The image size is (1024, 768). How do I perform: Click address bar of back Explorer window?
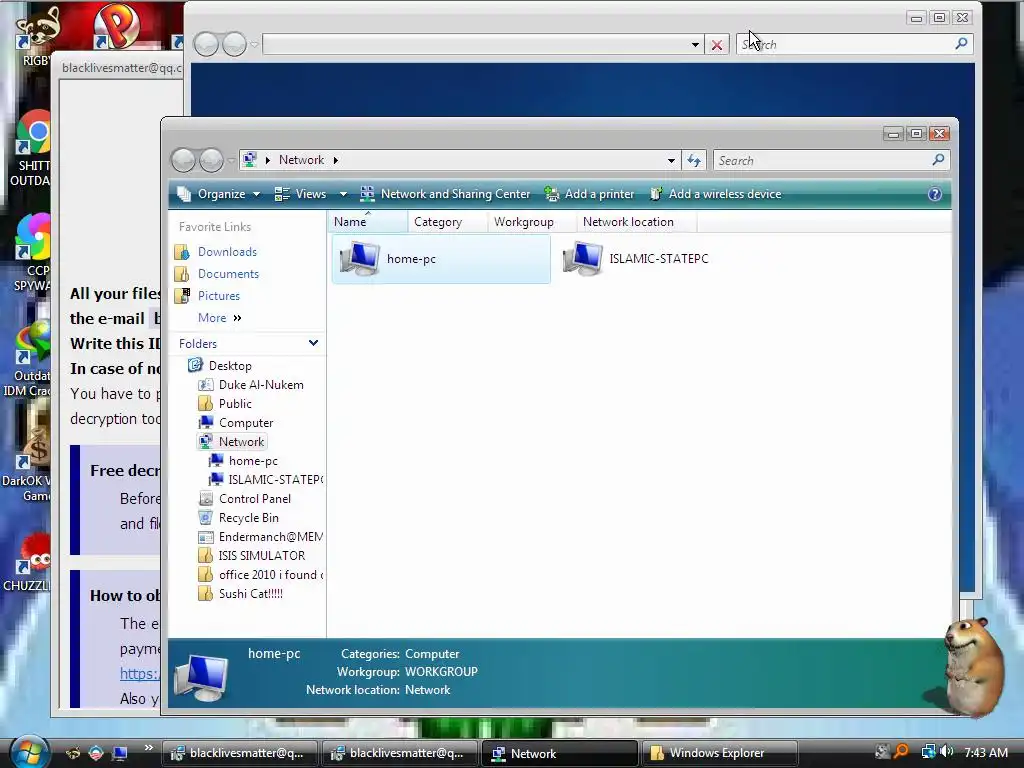point(475,44)
